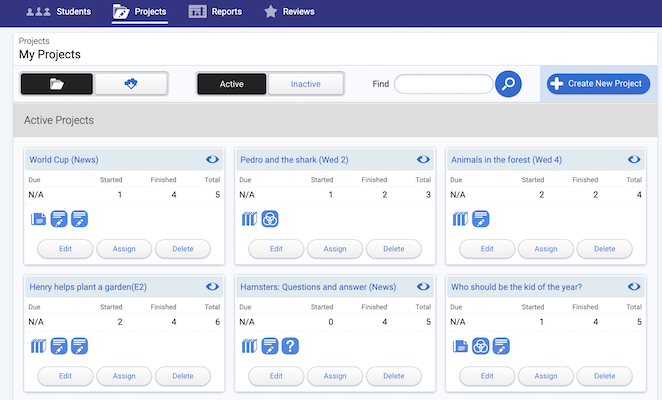Click the Venn diagram icon in Kid of the year card

480,346
